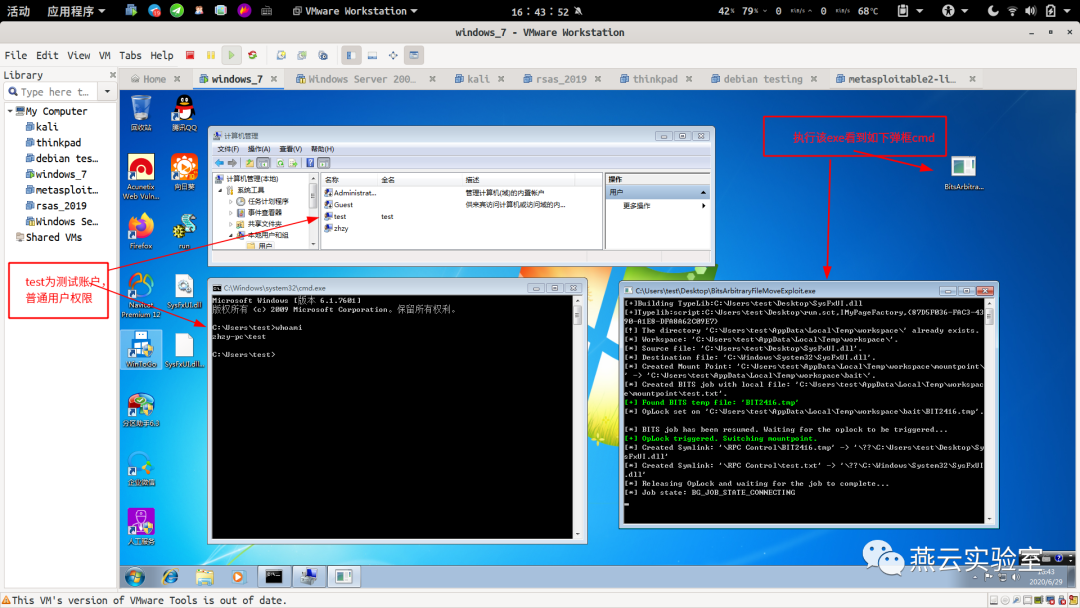Click the Windows Start button
Image resolution: width=1080 pixels, height=608 pixels.
(135, 577)
